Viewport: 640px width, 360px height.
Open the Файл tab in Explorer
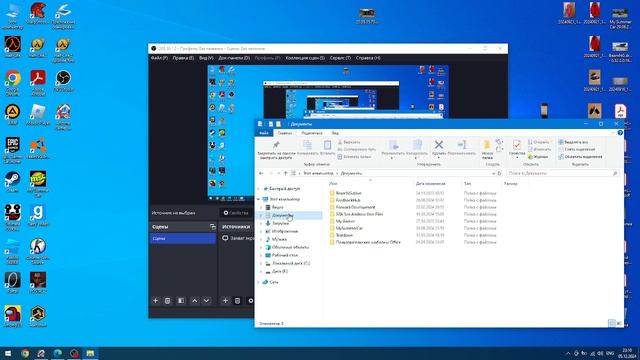pos(264,133)
